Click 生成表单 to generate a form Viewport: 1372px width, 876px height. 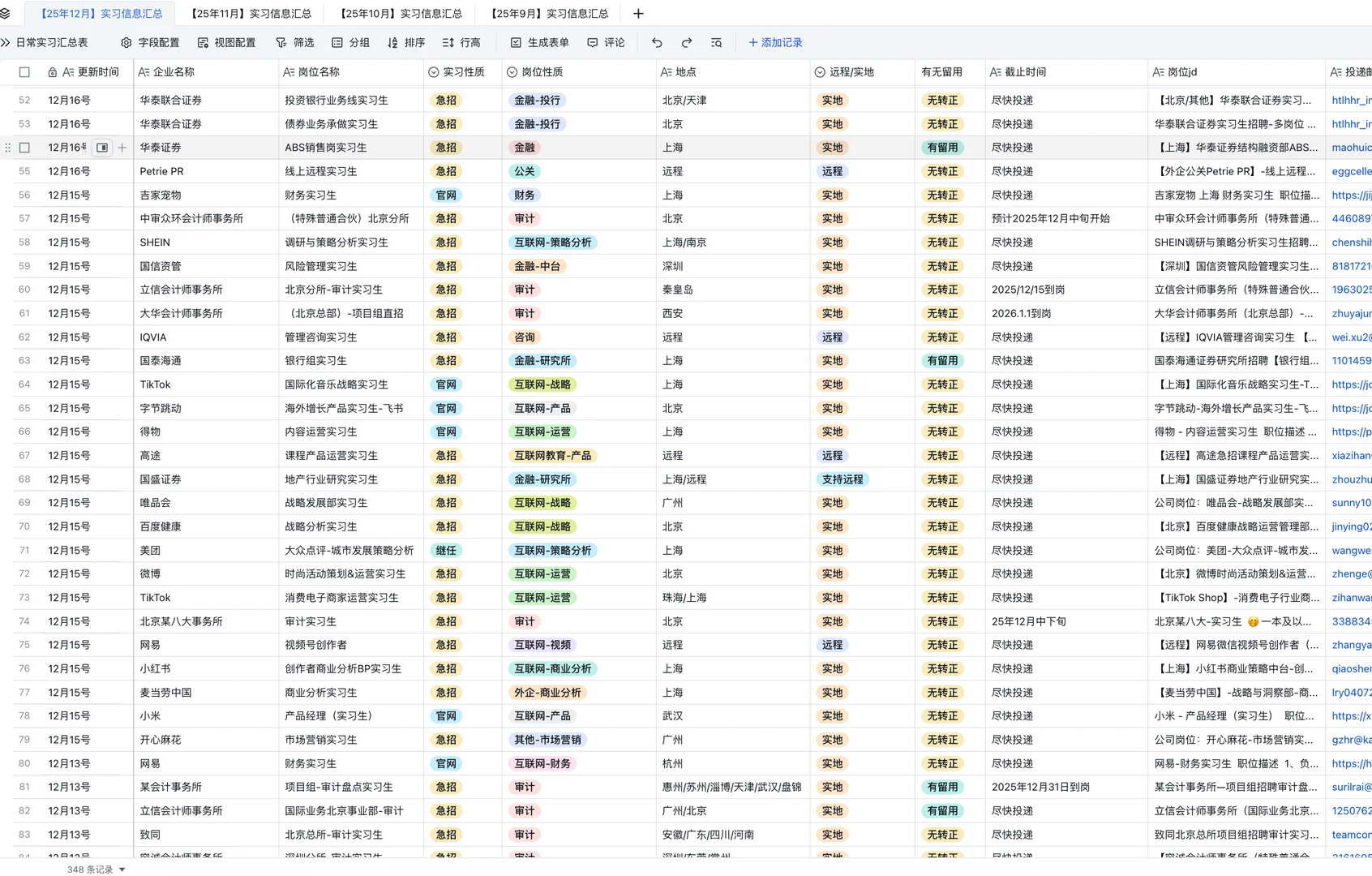[x=540, y=43]
